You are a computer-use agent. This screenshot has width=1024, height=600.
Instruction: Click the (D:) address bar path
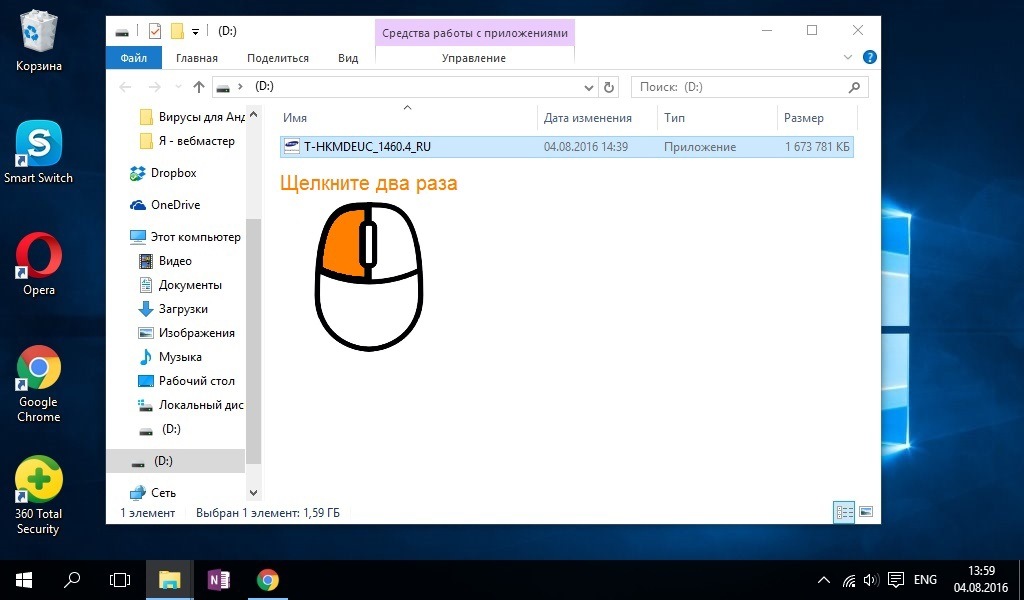point(264,86)
